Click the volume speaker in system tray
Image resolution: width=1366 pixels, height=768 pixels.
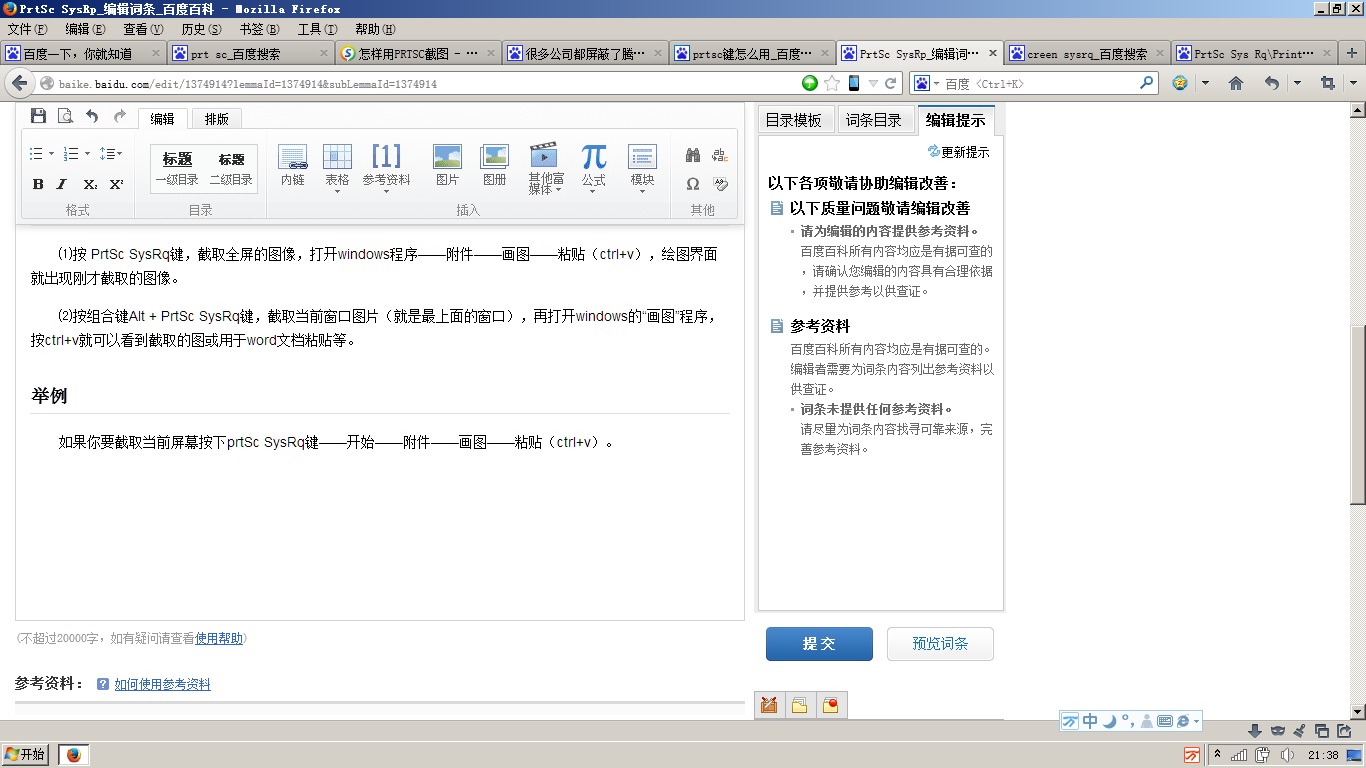[1287, 755]
